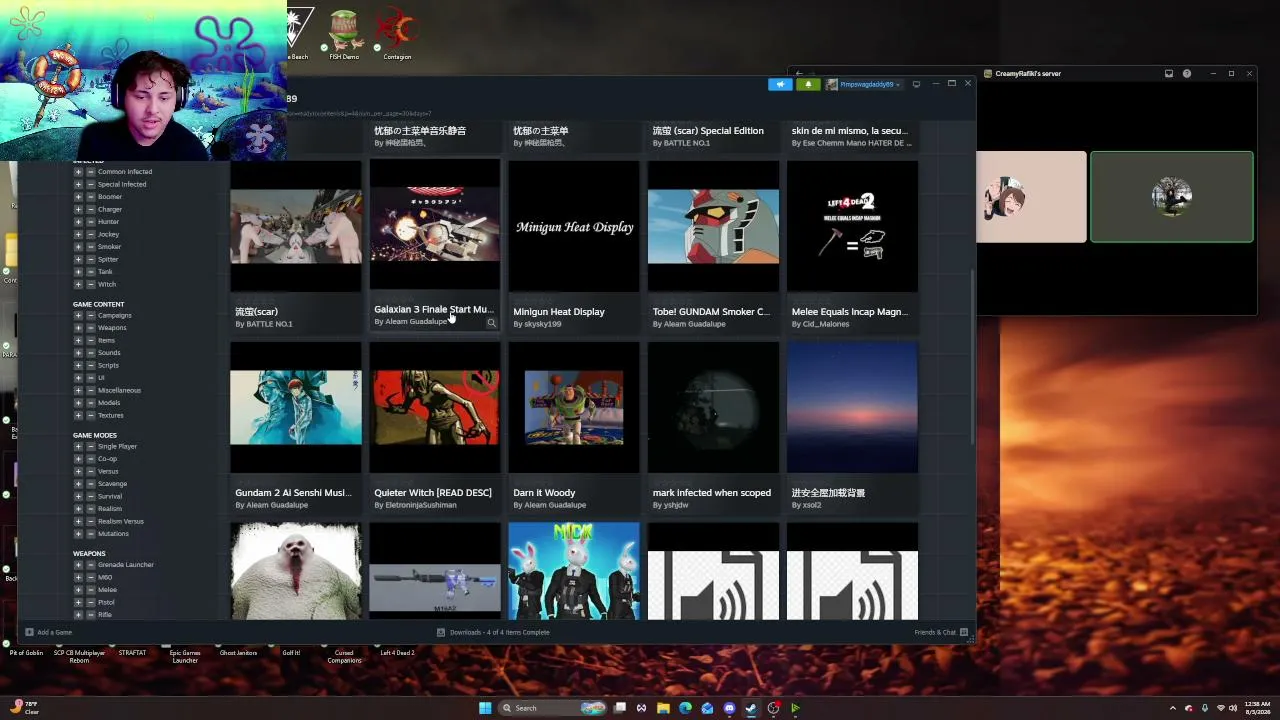Open the Quieter Witch item thumbnail

pos(435,408)
